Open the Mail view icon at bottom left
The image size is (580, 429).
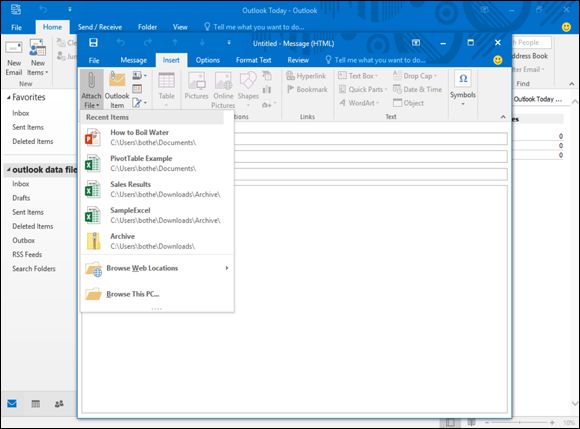coord(12,403)
